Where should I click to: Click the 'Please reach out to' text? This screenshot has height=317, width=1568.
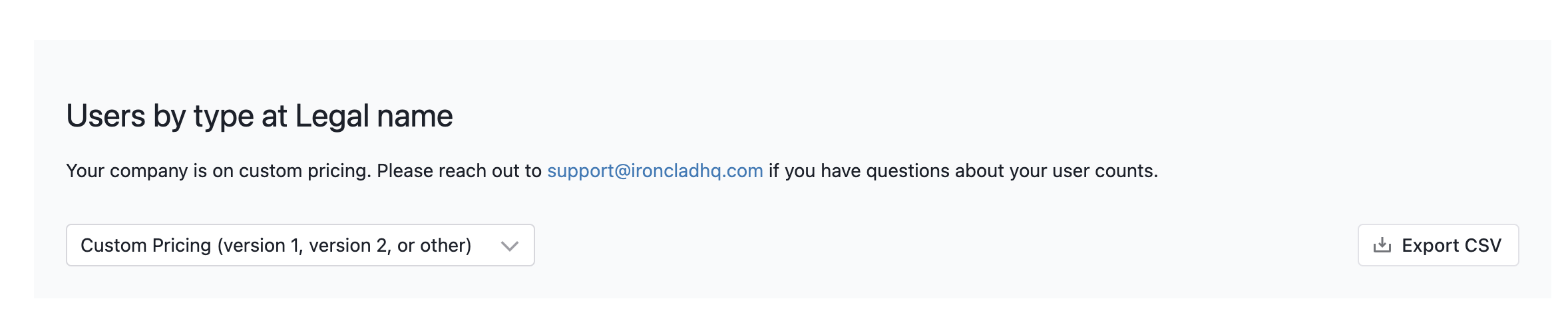[459, 171]
